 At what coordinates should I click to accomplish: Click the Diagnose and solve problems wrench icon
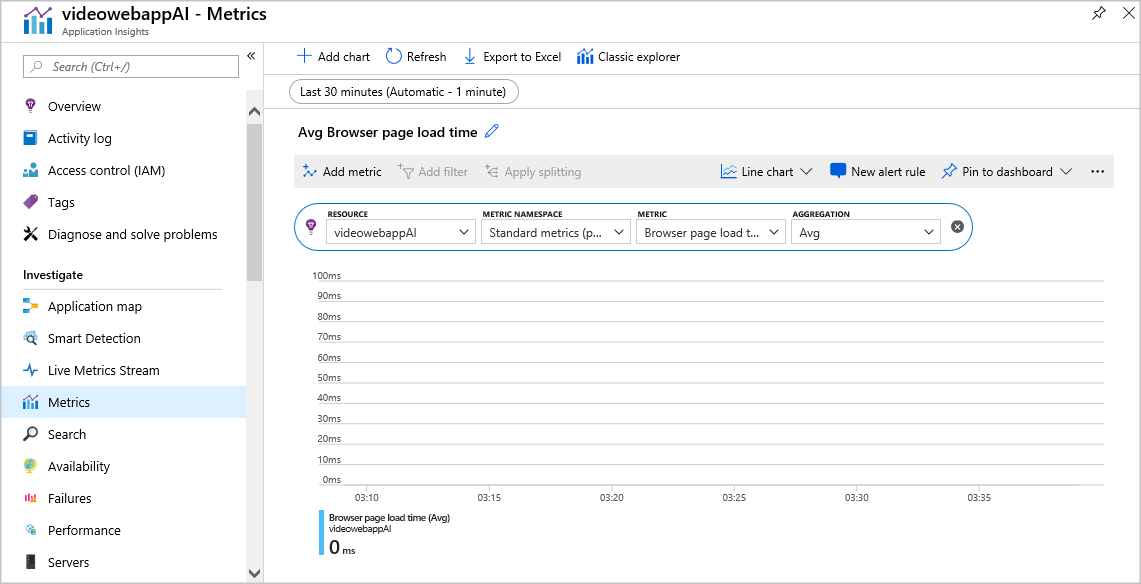point(30,234)
